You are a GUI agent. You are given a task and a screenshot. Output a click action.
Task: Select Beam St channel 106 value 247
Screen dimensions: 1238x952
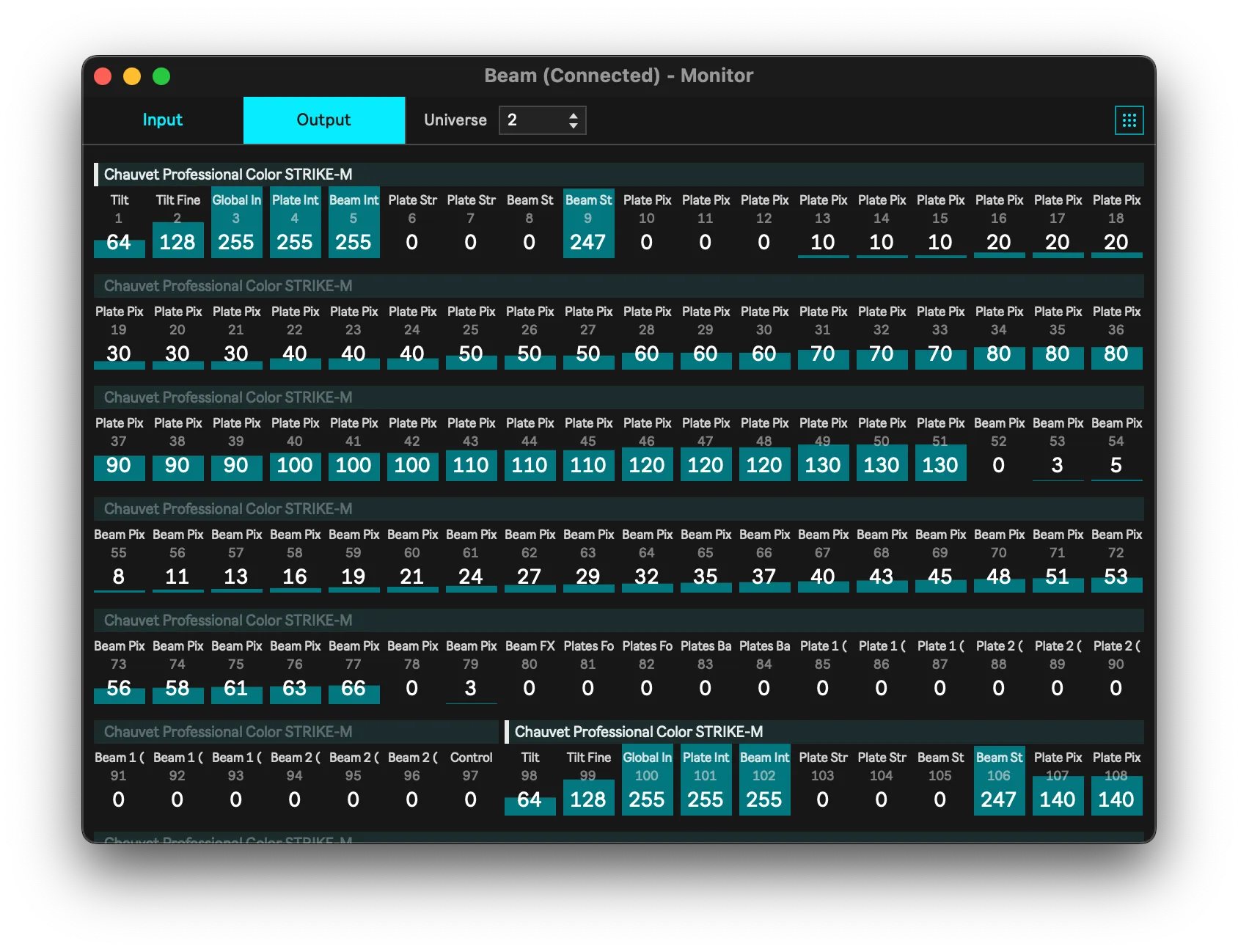tap(999, 781)
